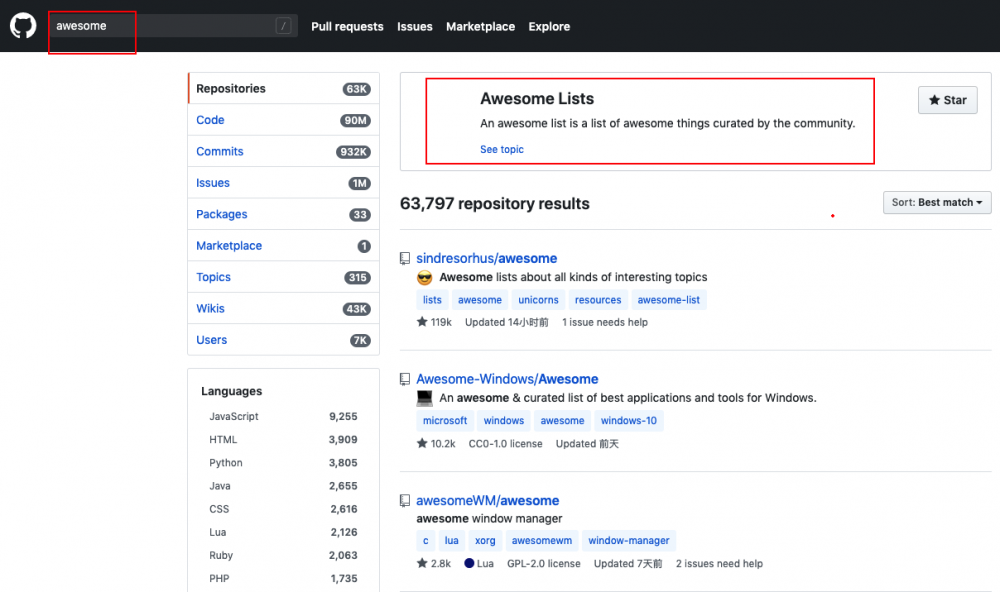Click the sunglasses avatar of sindresorhus/awesome
This screenshot has width=1000, height=592.
422,277
